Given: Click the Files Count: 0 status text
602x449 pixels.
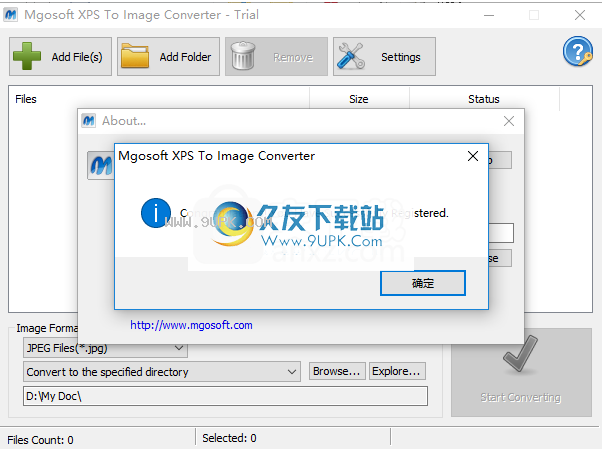Looking at the screenshot, I should (x=40, y=440).
